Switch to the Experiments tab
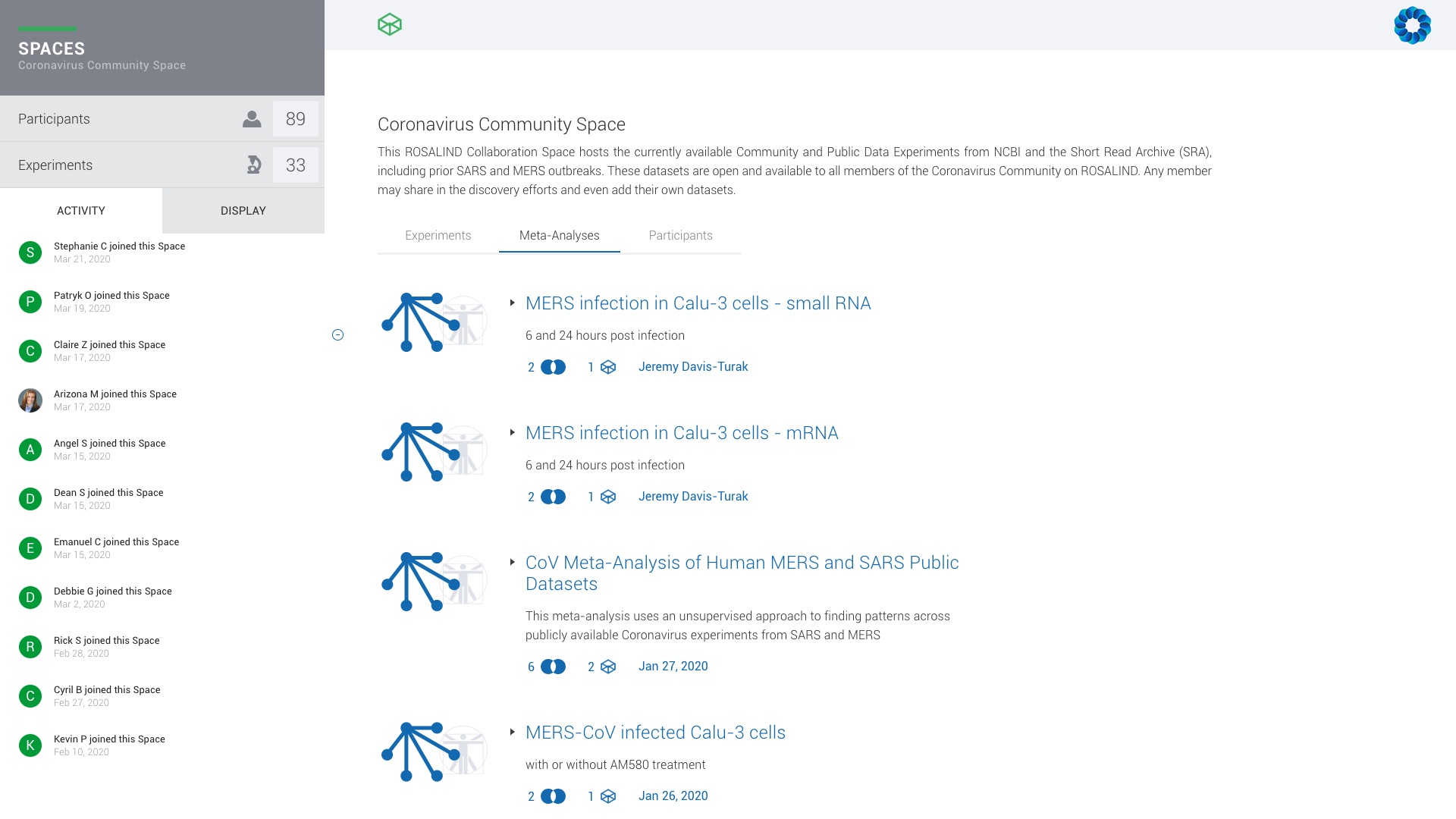 pyautogui.click(x=438, y=235)
